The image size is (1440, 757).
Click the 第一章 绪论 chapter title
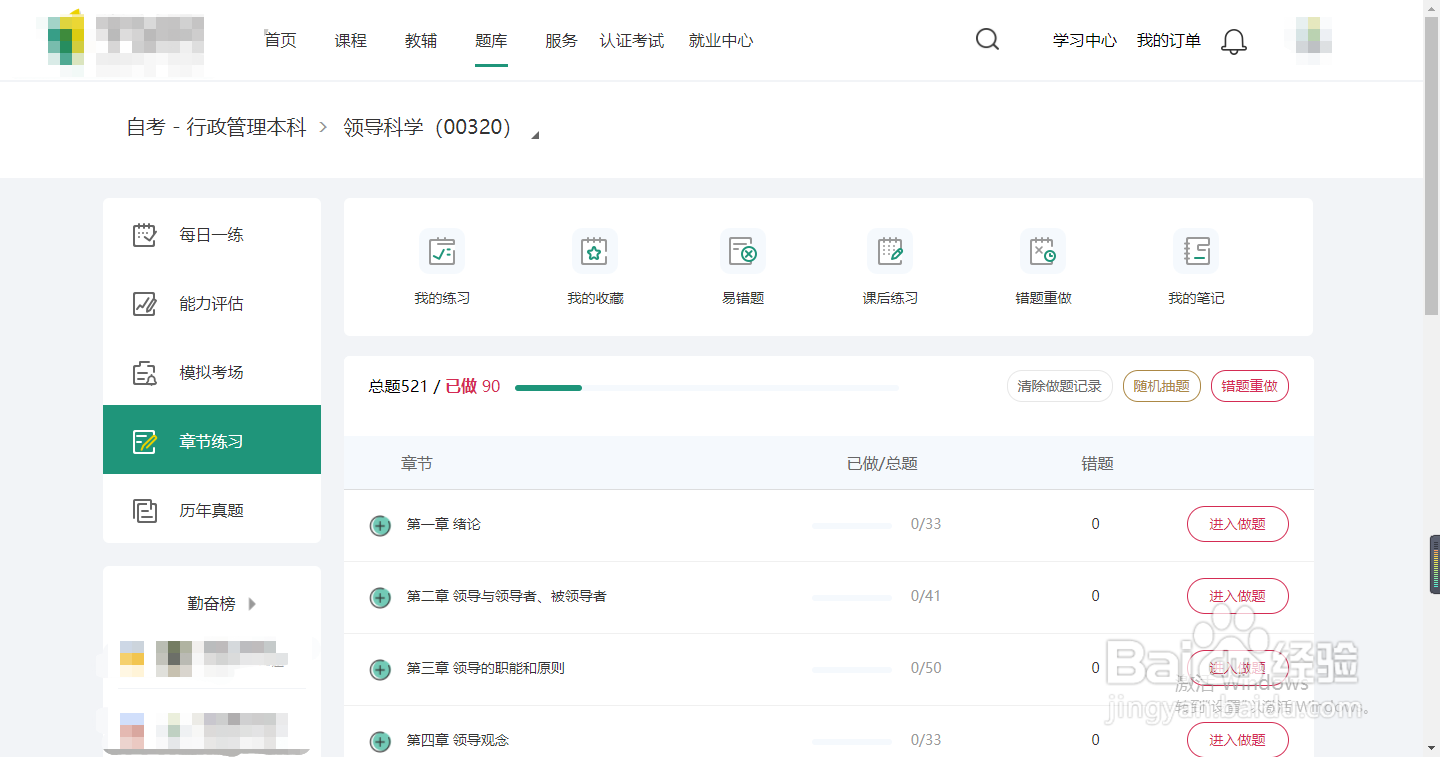(x=444, y=524)
